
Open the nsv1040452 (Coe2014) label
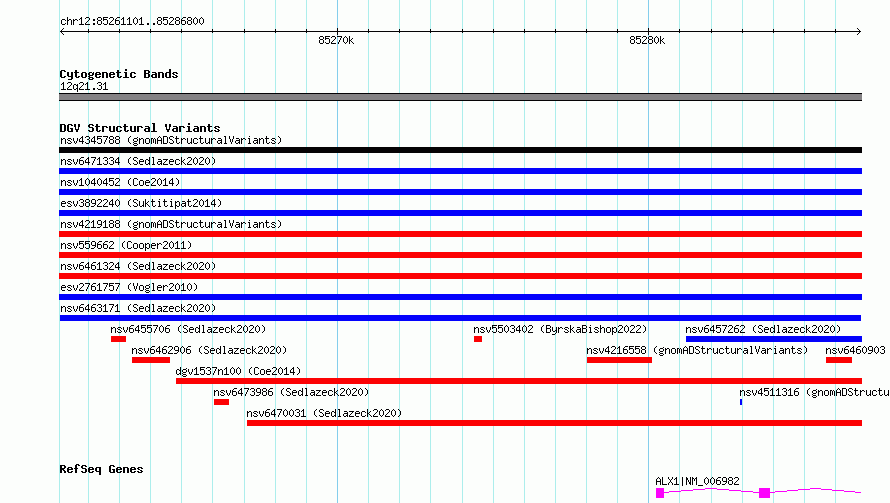click(x=120, y=182)
